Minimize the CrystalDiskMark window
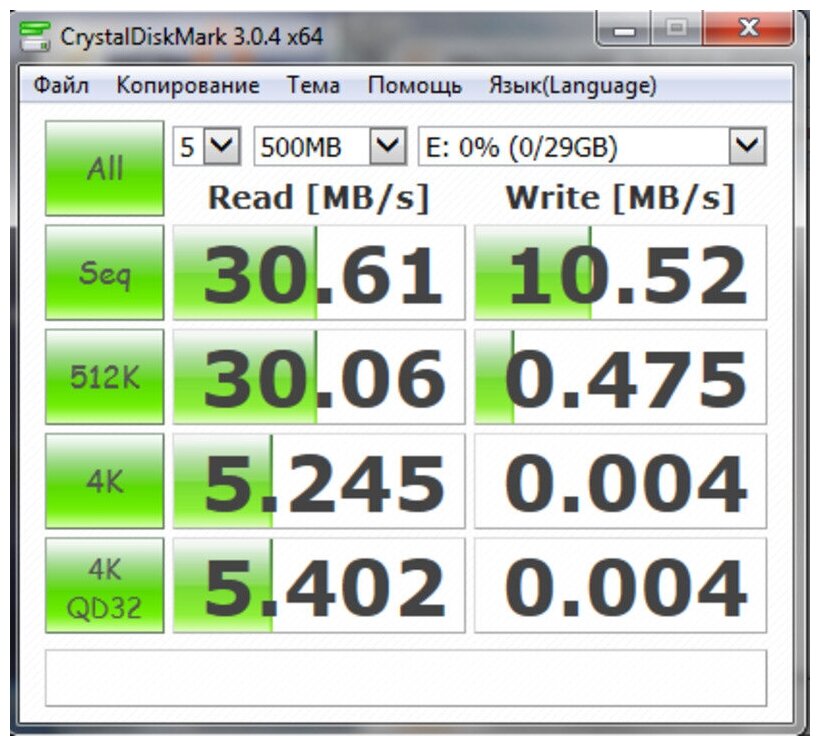Image resolution: width=820 pixels, height=746 pixels. (x=624, y=30)
